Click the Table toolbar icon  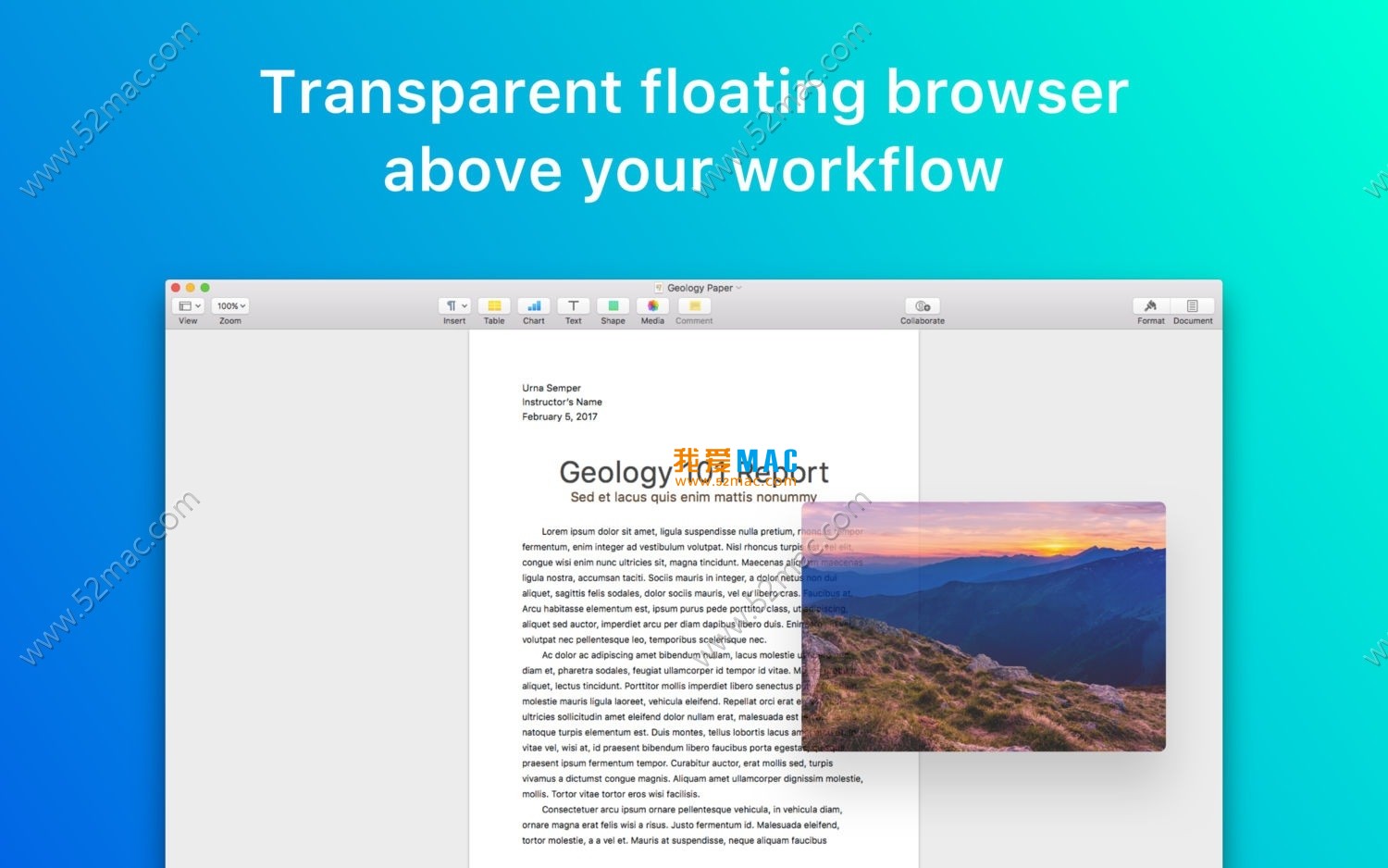point(494,306)
